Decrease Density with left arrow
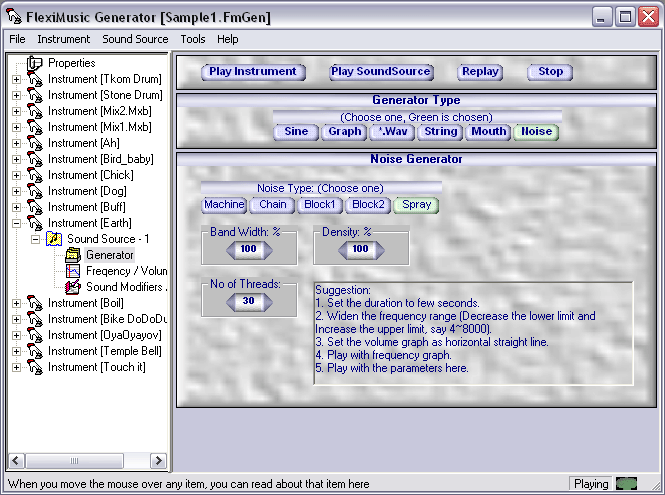 point(343,250)
